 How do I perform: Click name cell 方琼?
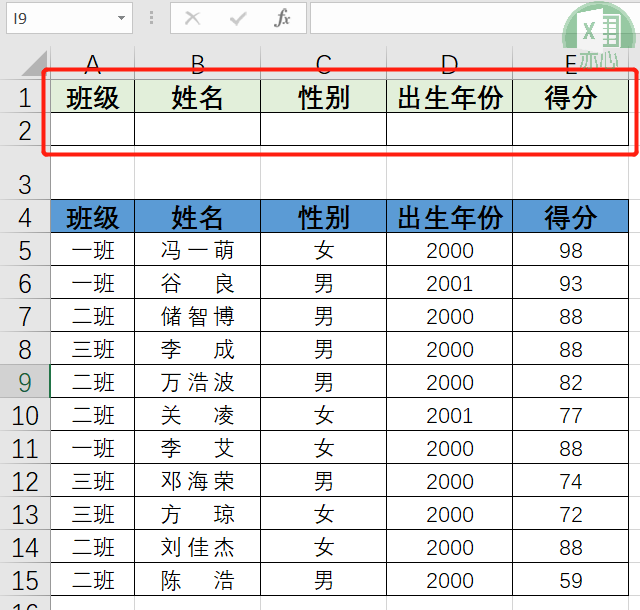pos(198,514)
